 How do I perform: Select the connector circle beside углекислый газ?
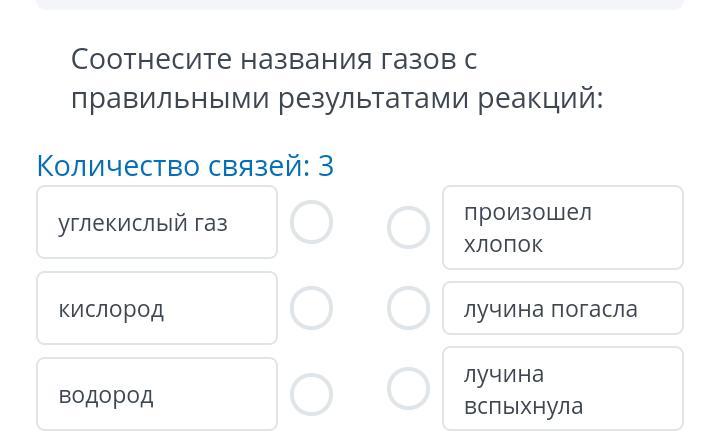(x=311, y=222)
